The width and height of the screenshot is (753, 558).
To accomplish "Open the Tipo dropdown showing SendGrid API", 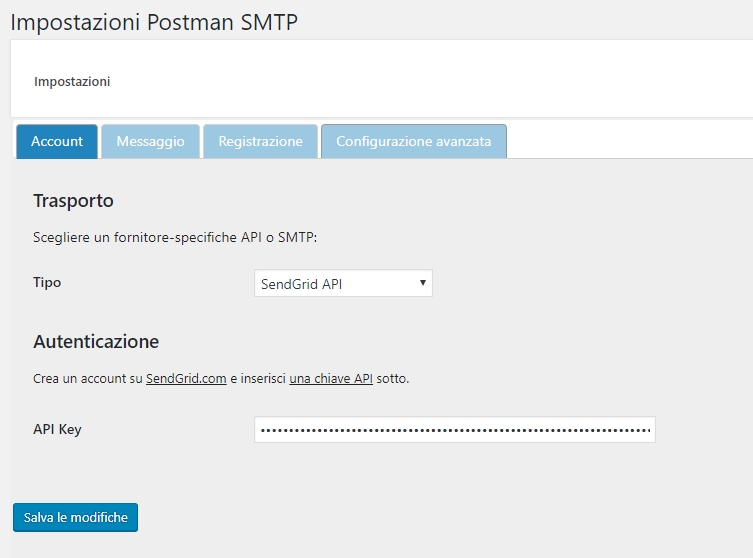I will pos(343,283).
